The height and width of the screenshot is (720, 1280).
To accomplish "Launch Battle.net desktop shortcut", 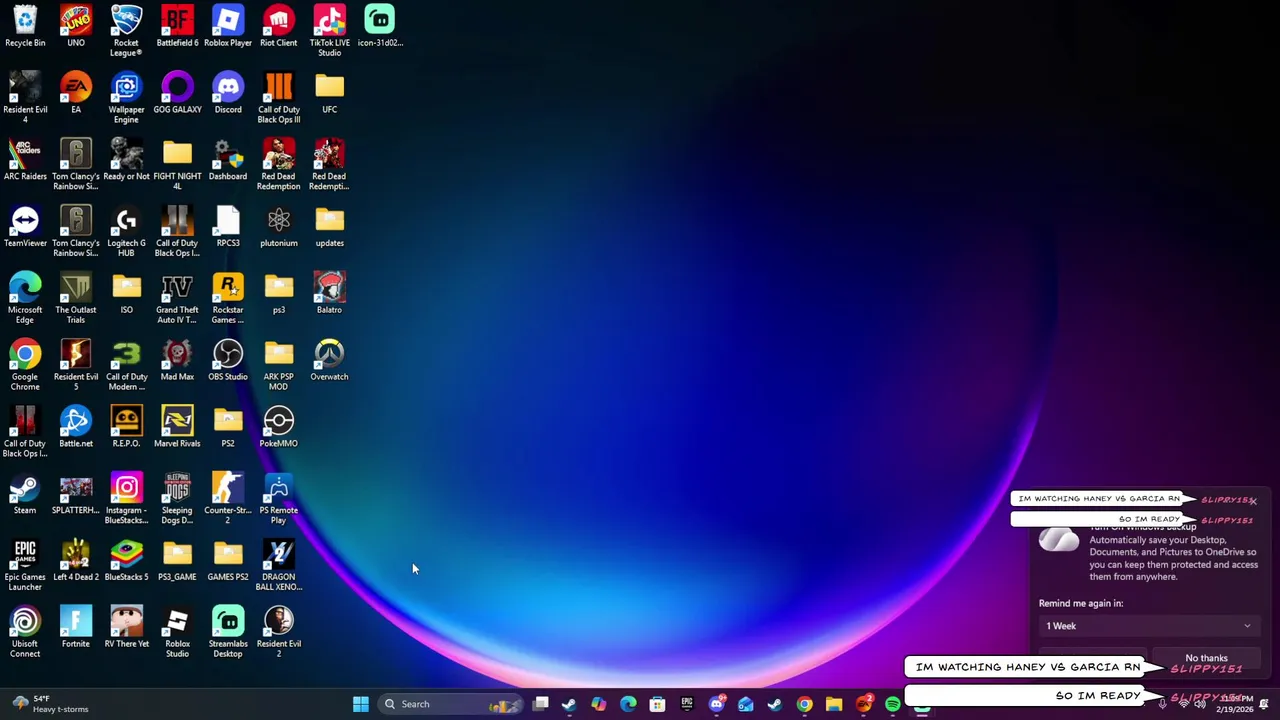I will coord(76,428).
